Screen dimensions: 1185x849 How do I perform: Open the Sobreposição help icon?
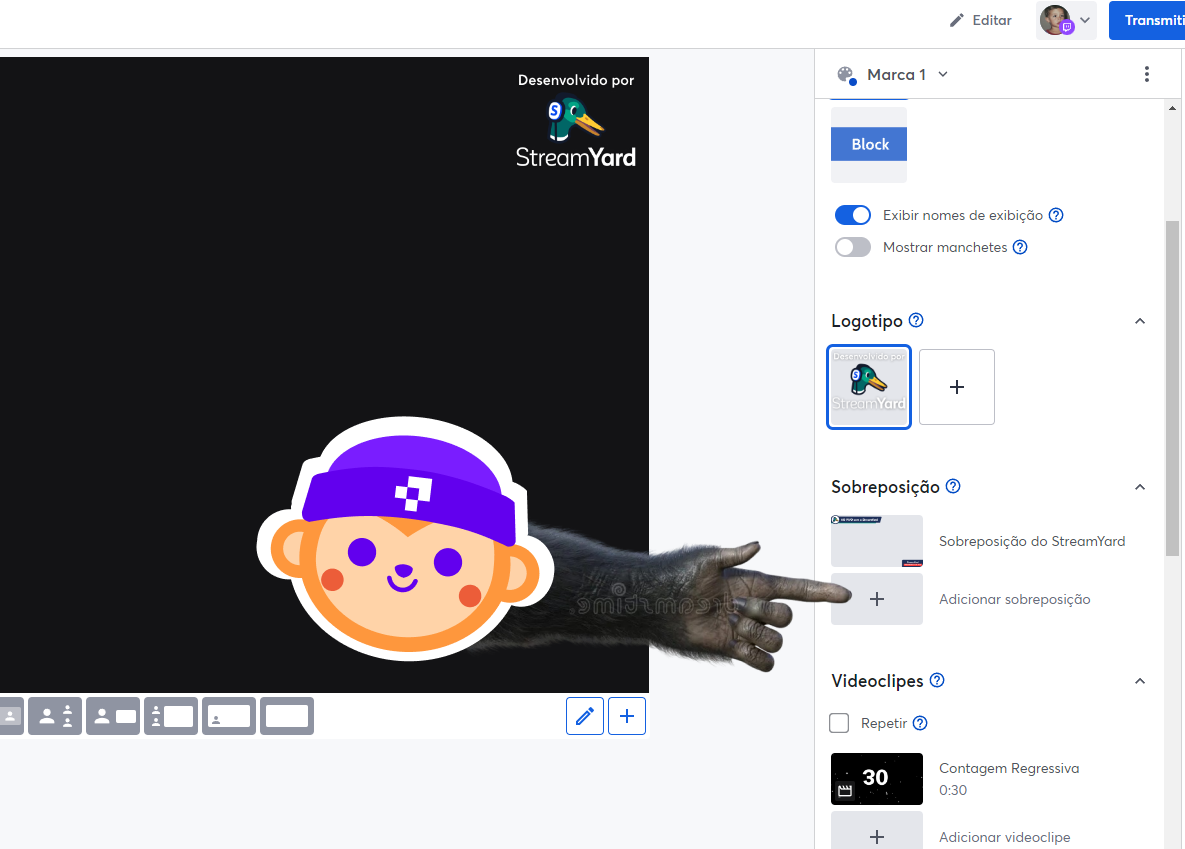click(953, 486)
